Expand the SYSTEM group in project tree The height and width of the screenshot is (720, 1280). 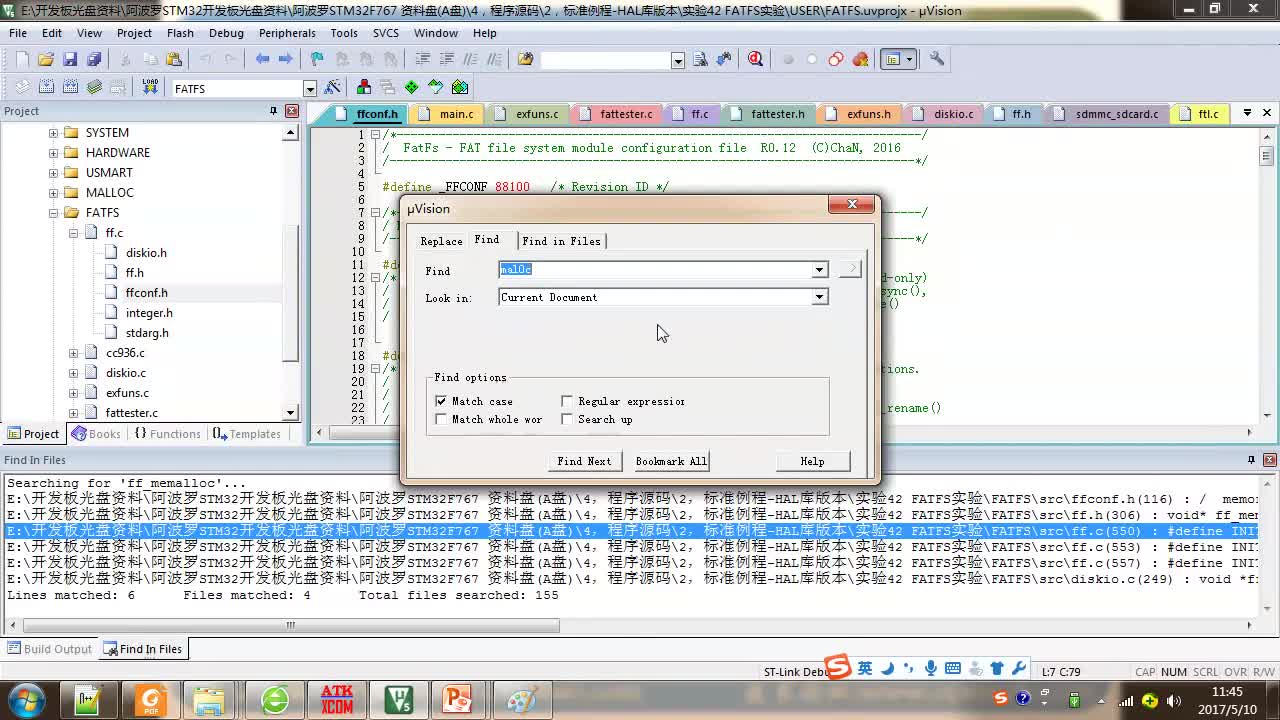[x=53, y=132]
